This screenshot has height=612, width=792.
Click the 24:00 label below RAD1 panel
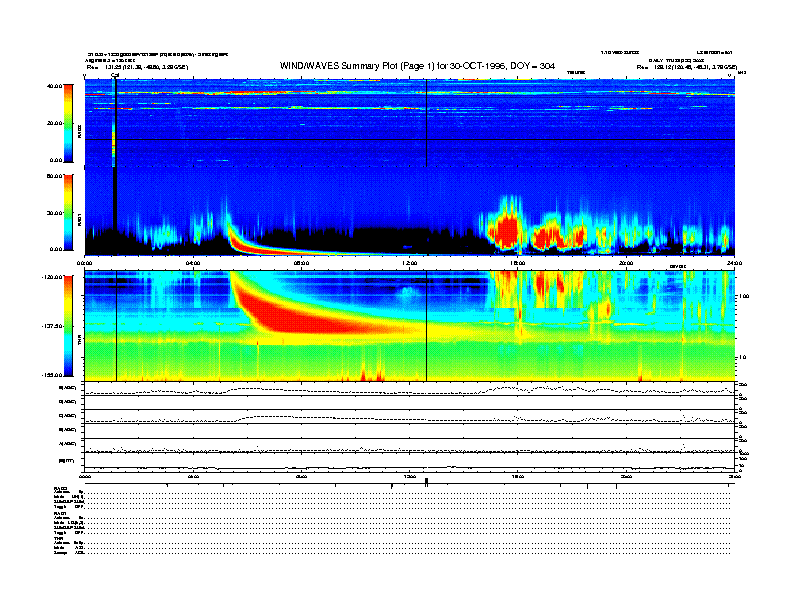pos(732,263)
